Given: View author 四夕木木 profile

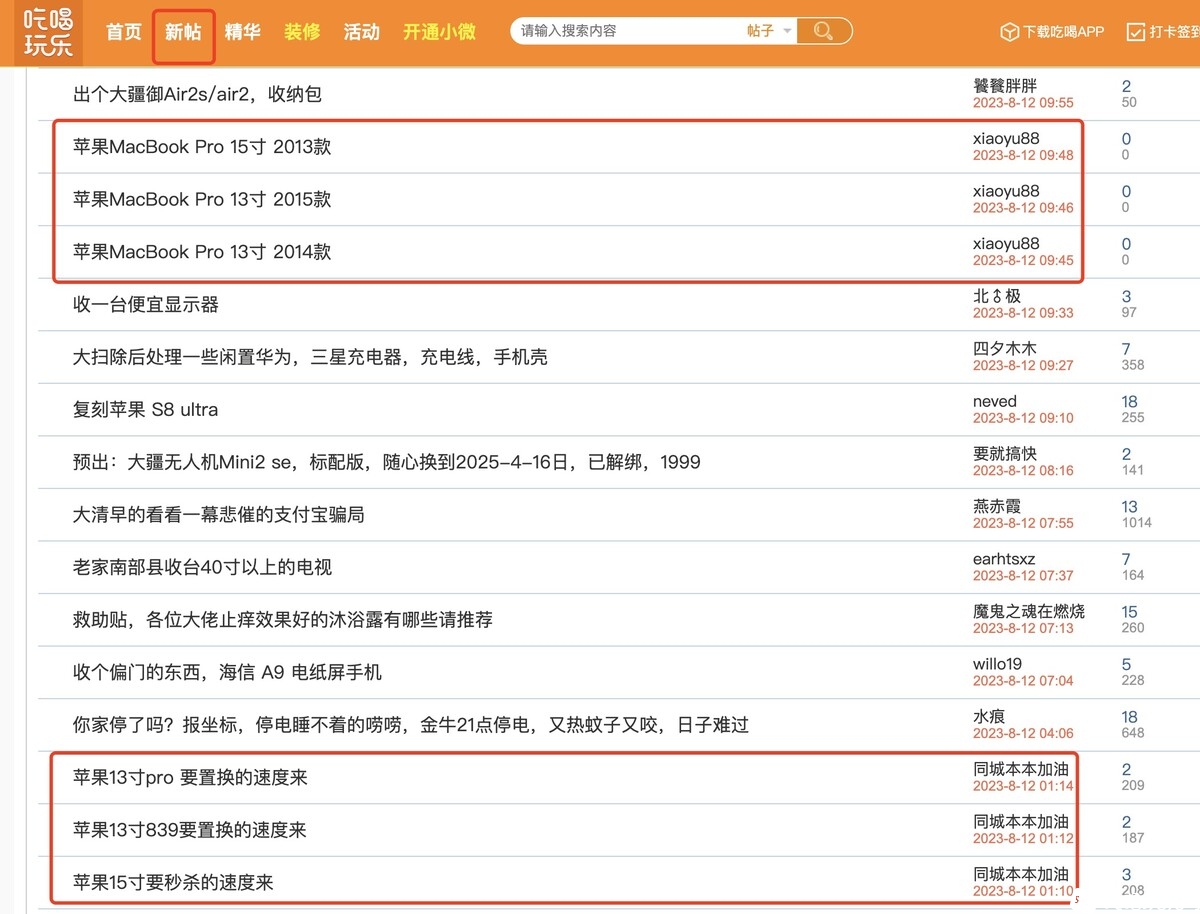Looking at the screenshot, I should click(1005, 349).
